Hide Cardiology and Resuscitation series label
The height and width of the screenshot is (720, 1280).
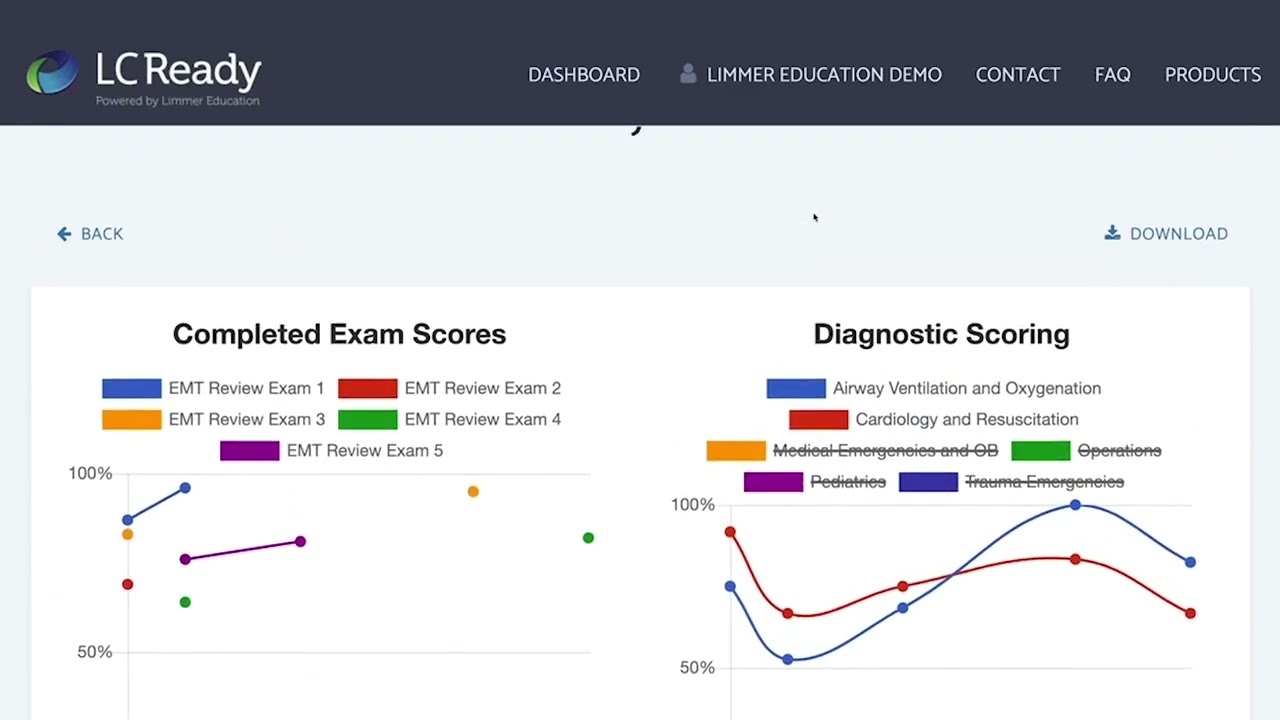click(967, 419)
